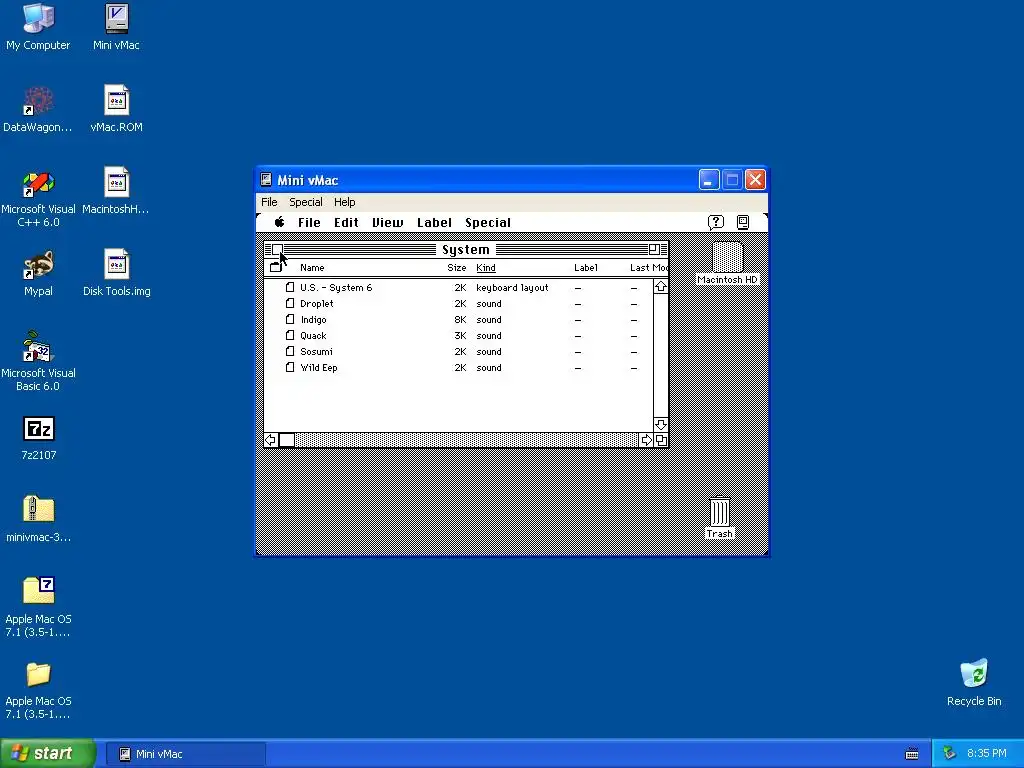The height and width of the screenshot is (768, 1024).
Task: Open the Mac Finder File menu
Action: click(309, 223)
